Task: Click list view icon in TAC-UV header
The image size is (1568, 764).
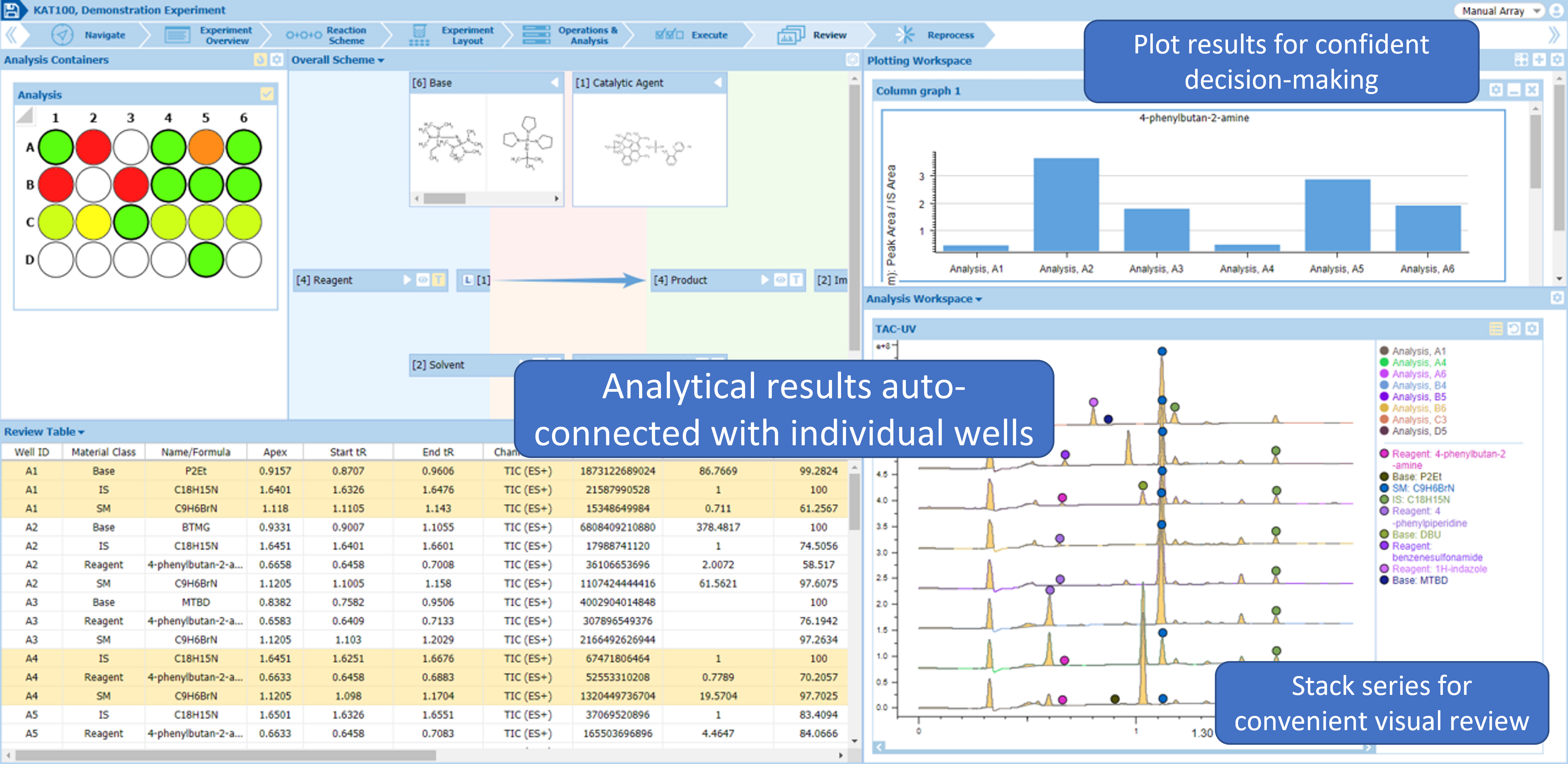Action: point(1496,329)
